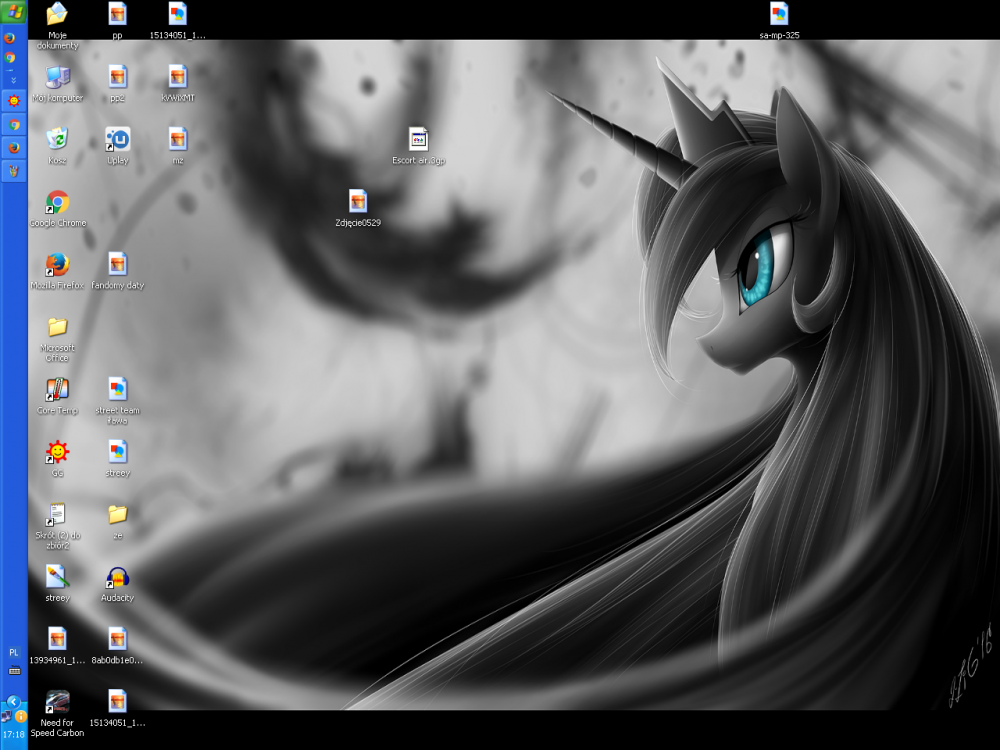Select the Need for Speed Carbon shortcut
This screenshot has height=750, width=1000.
[x=57, y=702]
